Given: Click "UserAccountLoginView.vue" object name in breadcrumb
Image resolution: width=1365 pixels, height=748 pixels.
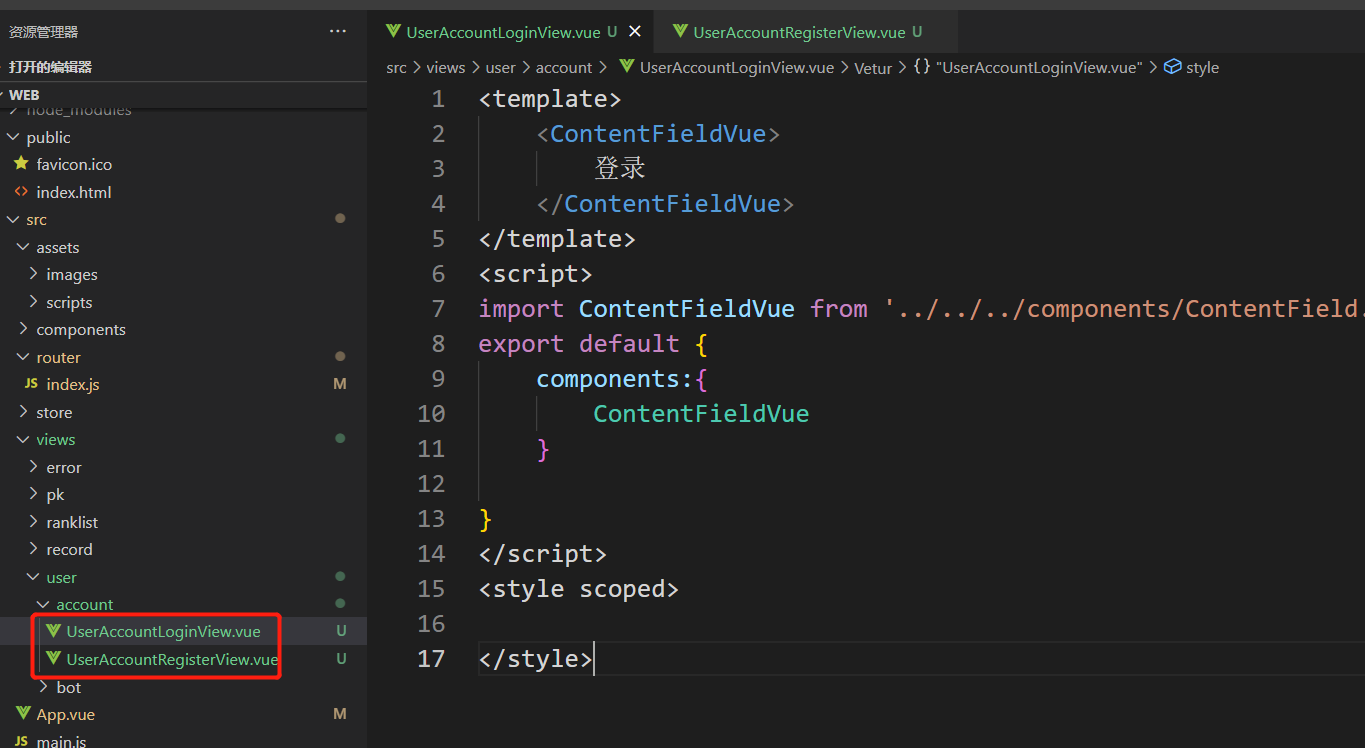Looking at the screenshot, I should [x=1039, y=67].
